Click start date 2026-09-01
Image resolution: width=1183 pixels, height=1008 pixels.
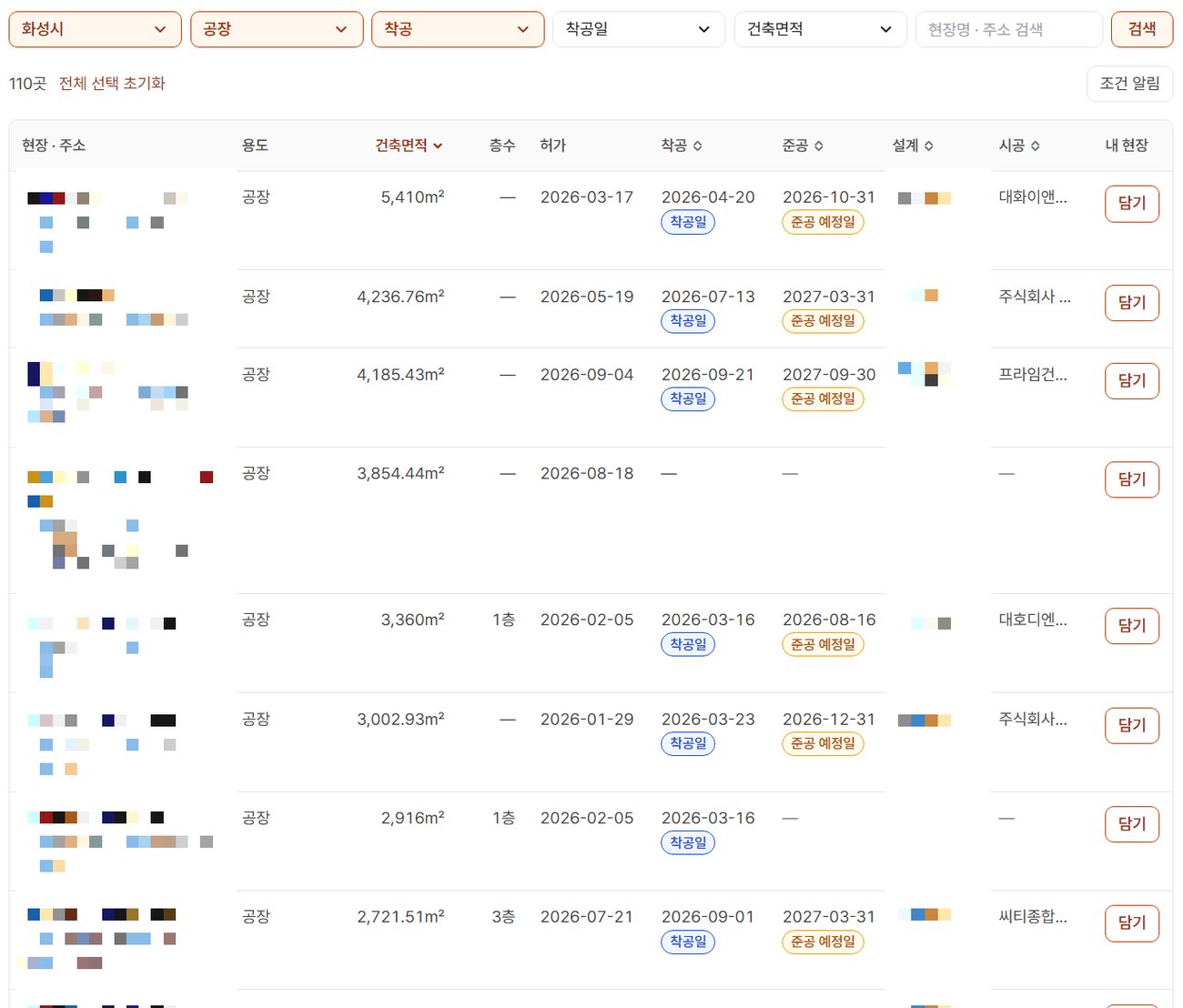(708, 916)
